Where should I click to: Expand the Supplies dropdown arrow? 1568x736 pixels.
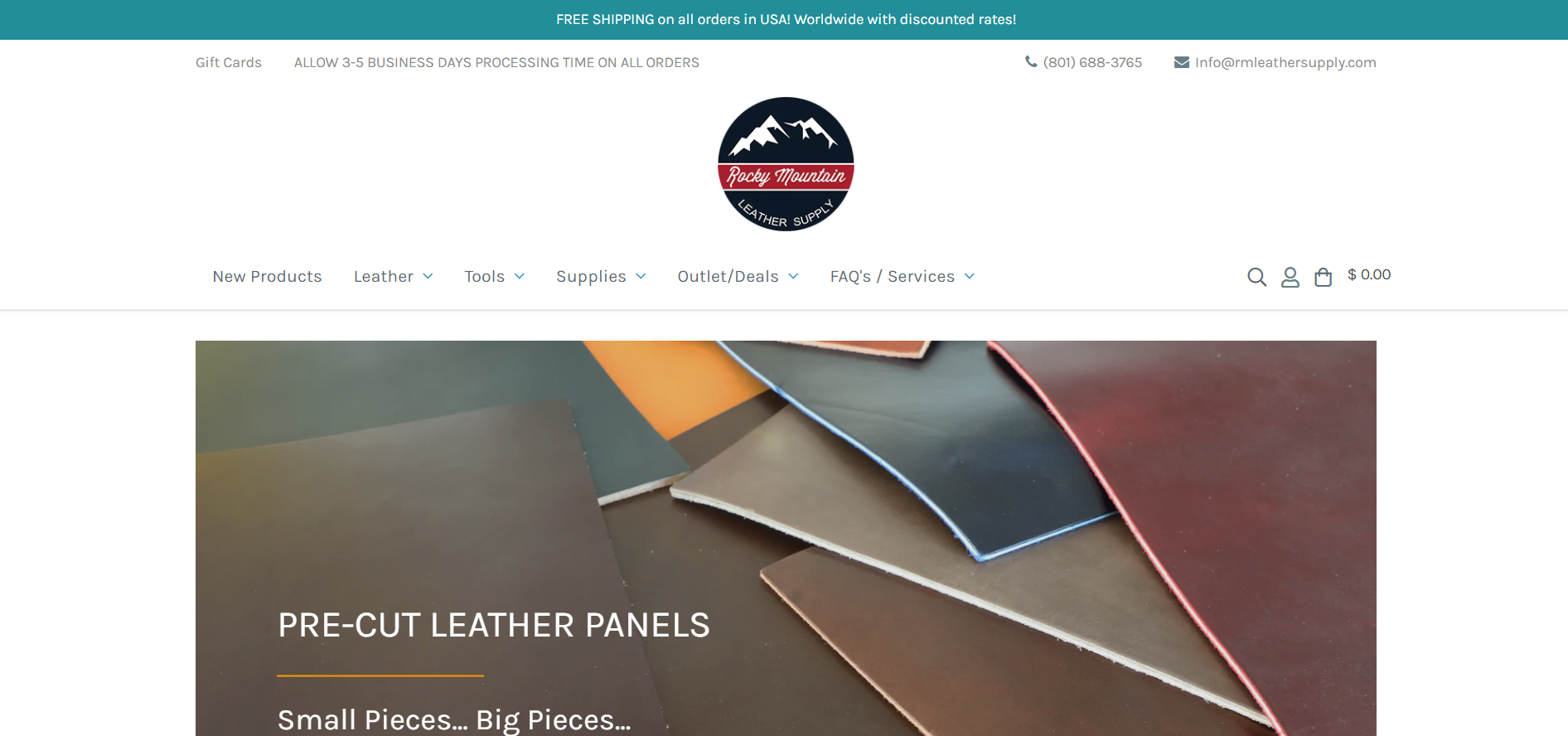click(641, 276)
